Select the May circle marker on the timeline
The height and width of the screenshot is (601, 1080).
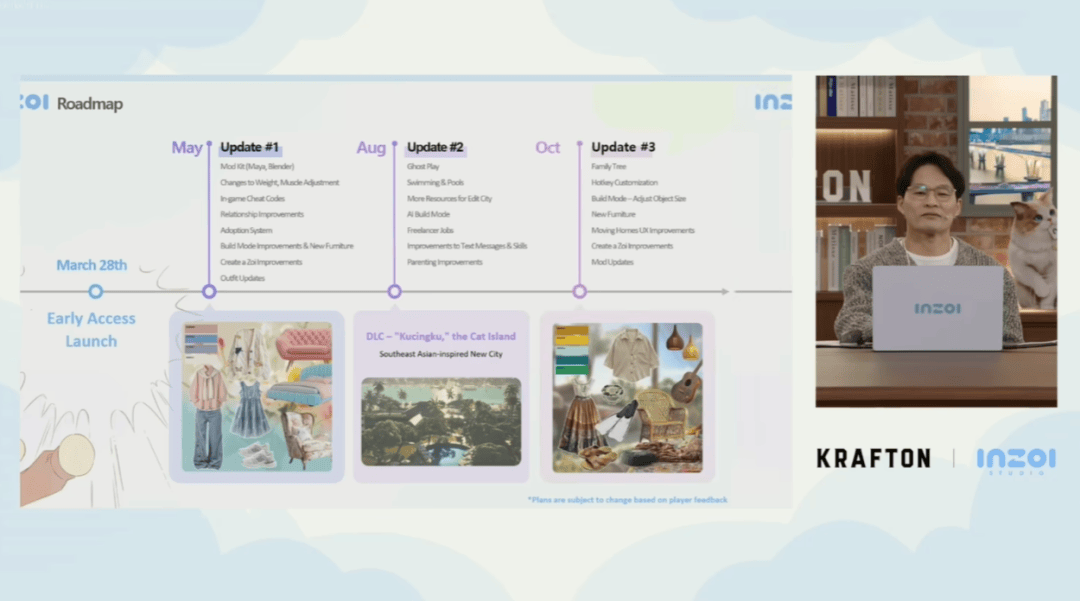tap(209, 291)
